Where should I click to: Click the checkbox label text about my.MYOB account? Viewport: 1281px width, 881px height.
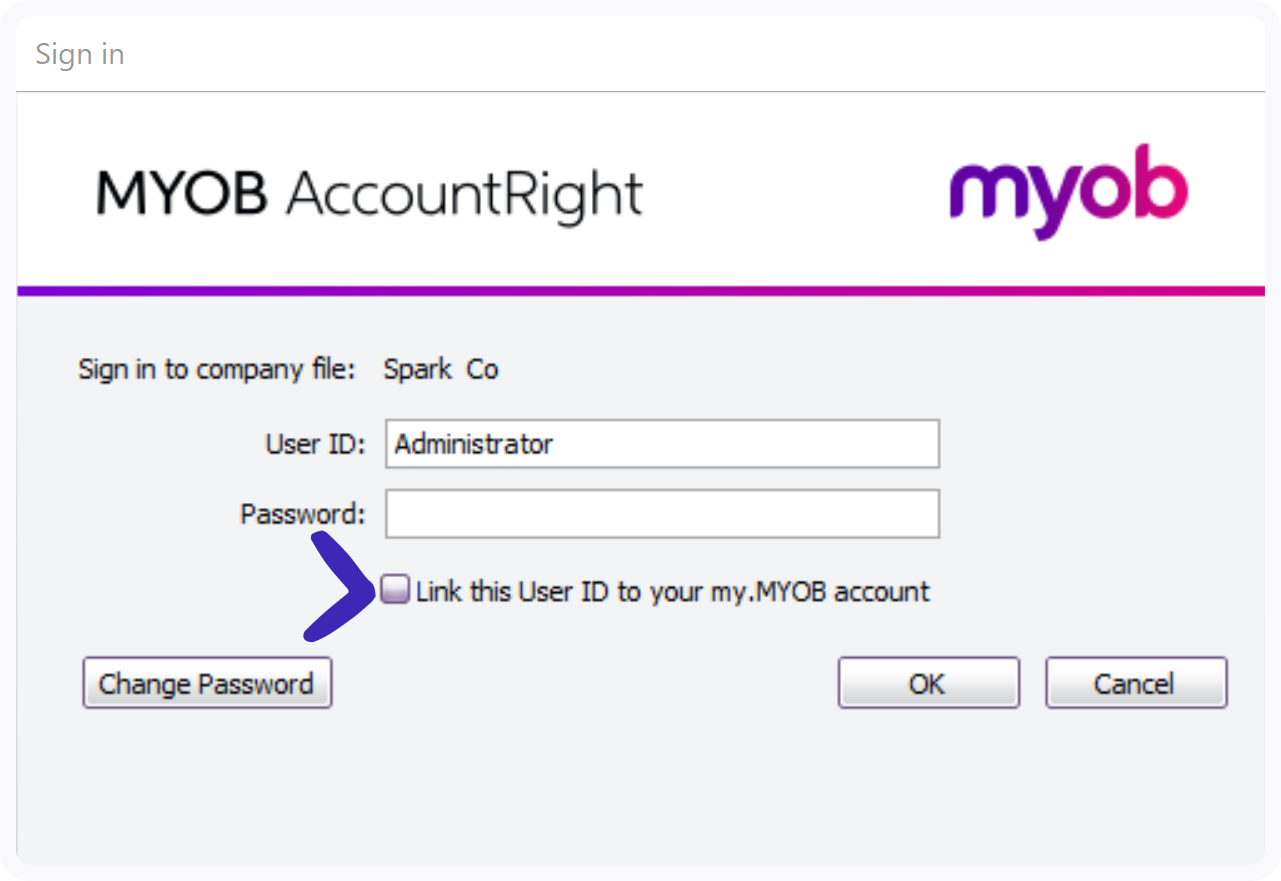click(670, 591)
